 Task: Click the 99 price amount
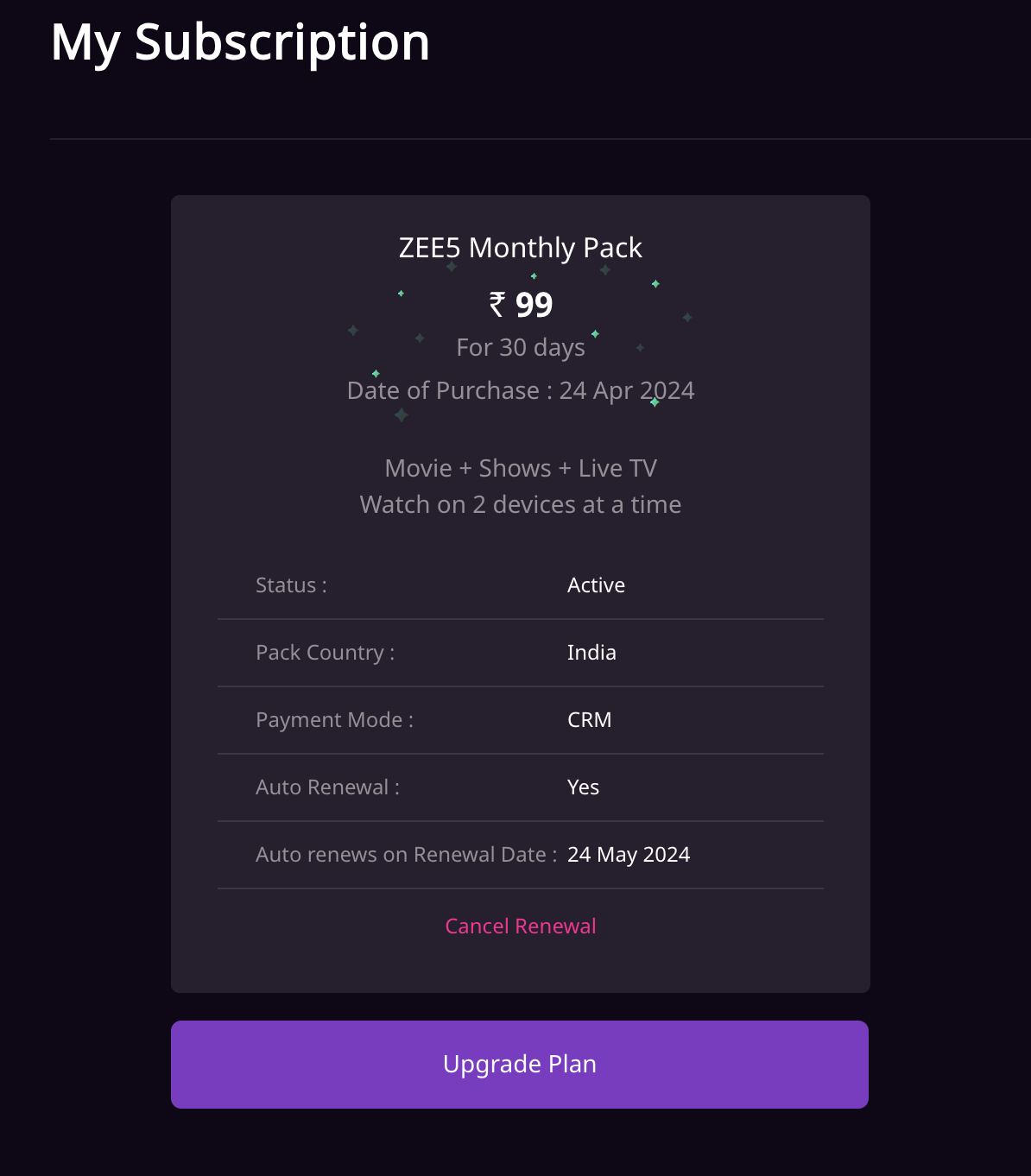point(534,305)
